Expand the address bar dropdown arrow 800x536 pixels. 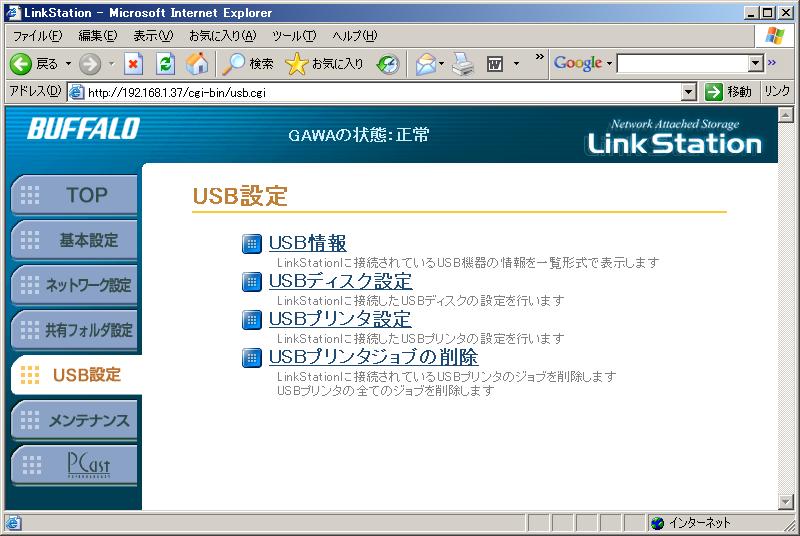tap(688, 92)
